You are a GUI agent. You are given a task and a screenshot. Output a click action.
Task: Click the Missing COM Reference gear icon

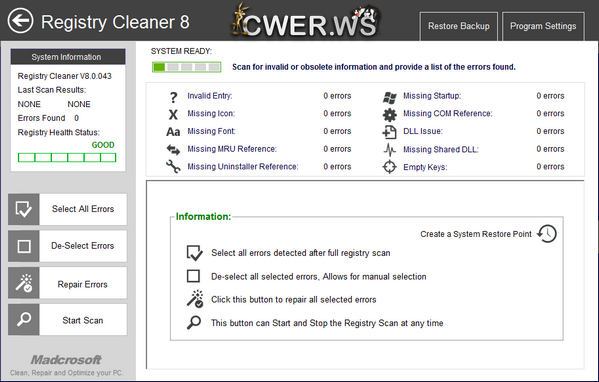coord(390,114)
